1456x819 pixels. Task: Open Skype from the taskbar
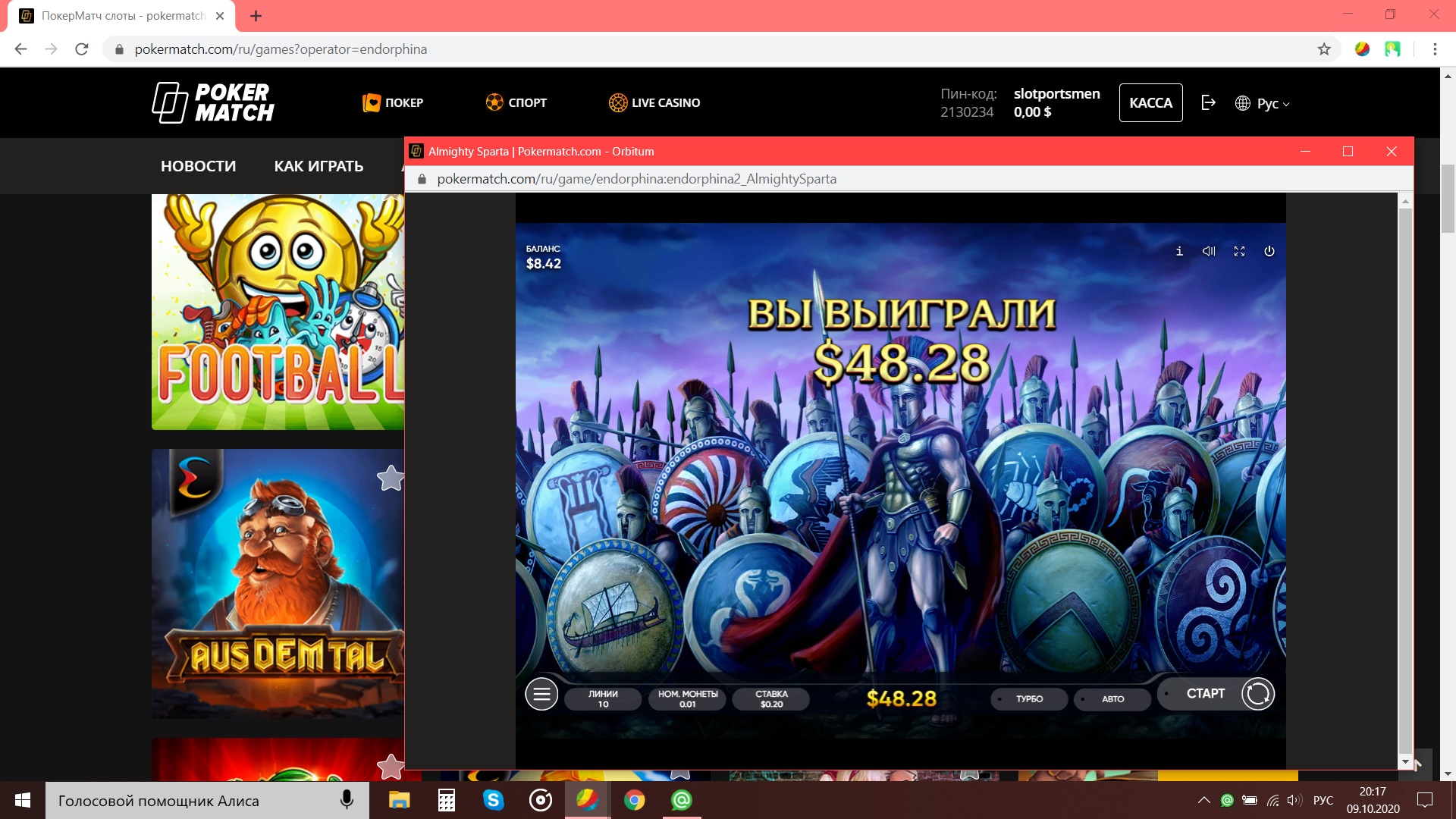[x=494, y=800]
